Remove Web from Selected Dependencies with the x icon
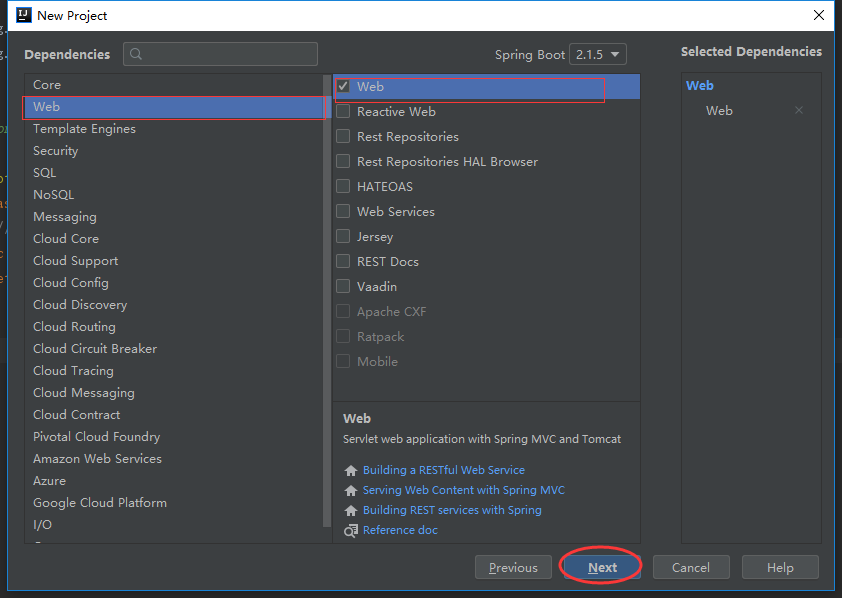 coord(799,111)
